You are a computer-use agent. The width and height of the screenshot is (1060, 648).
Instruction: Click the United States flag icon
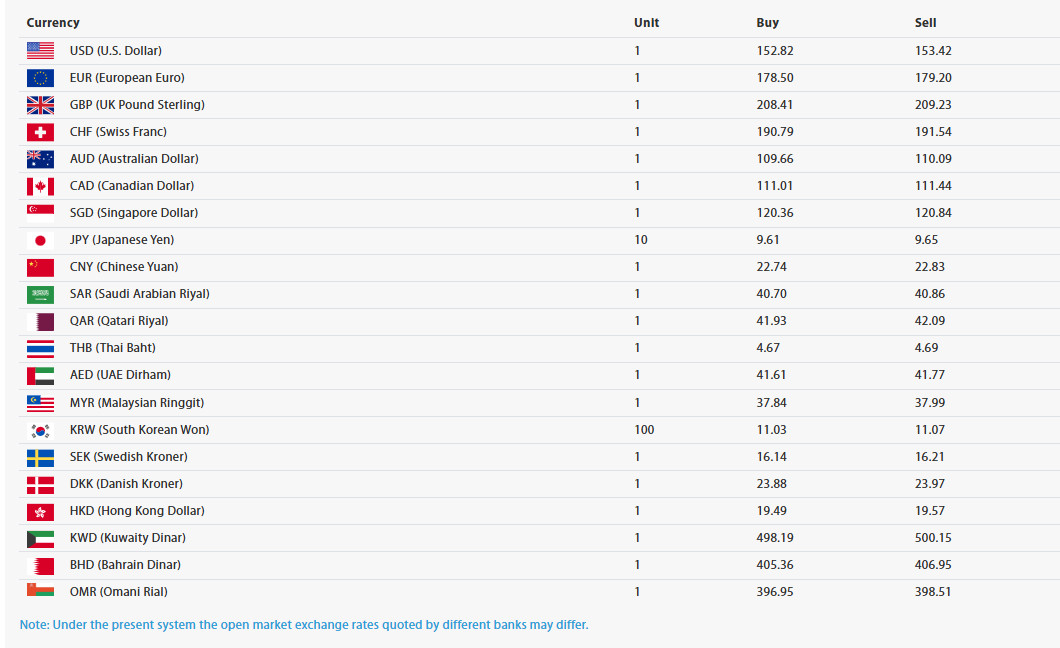point(41,51)
